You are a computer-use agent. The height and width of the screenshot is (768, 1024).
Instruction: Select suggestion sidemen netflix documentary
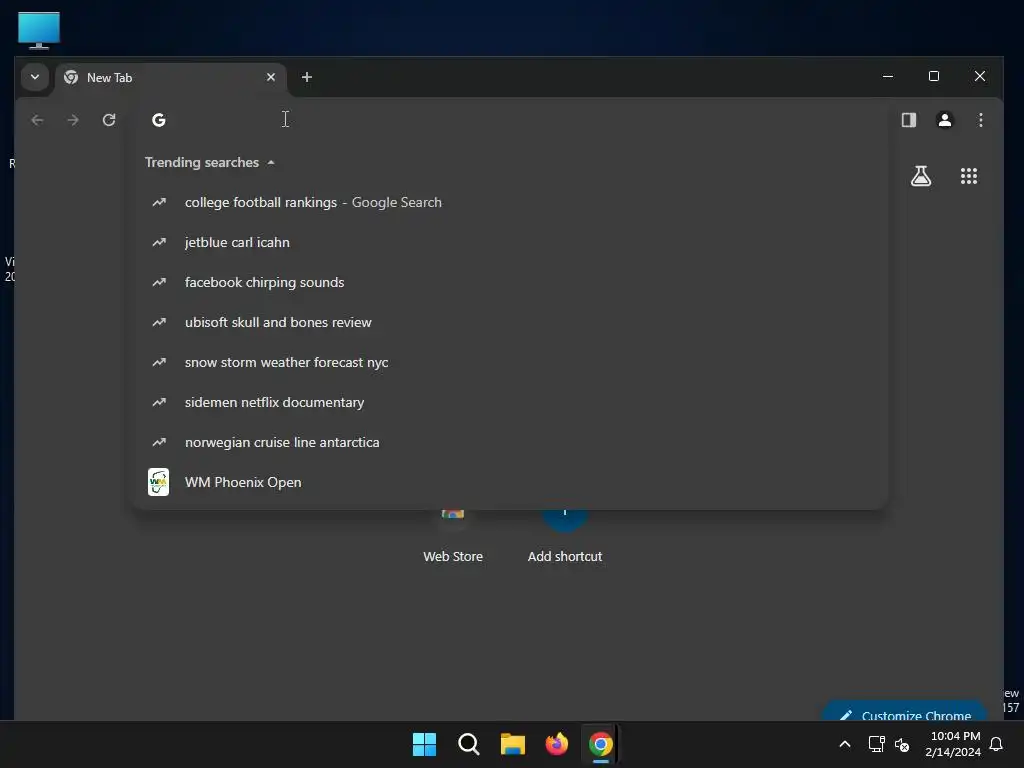pyautogui.click(x=510, y=402)
